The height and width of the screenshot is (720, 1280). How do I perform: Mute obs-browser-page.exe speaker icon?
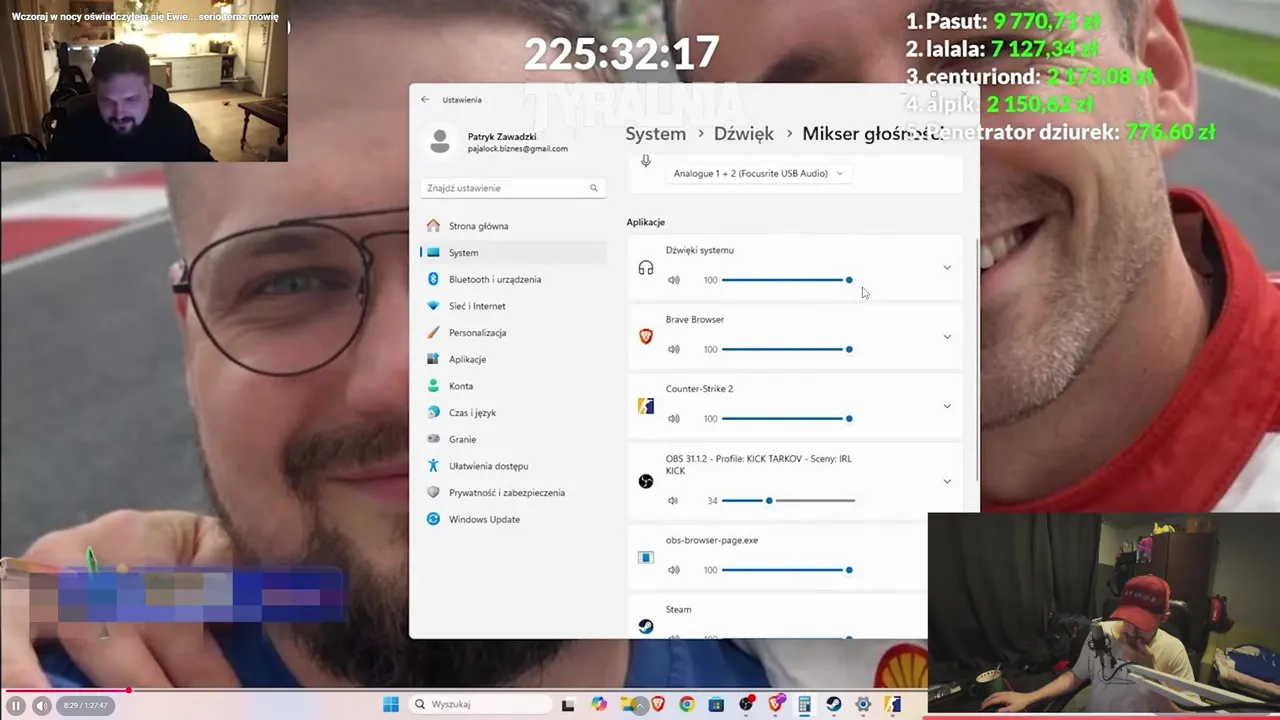[674, 570]
